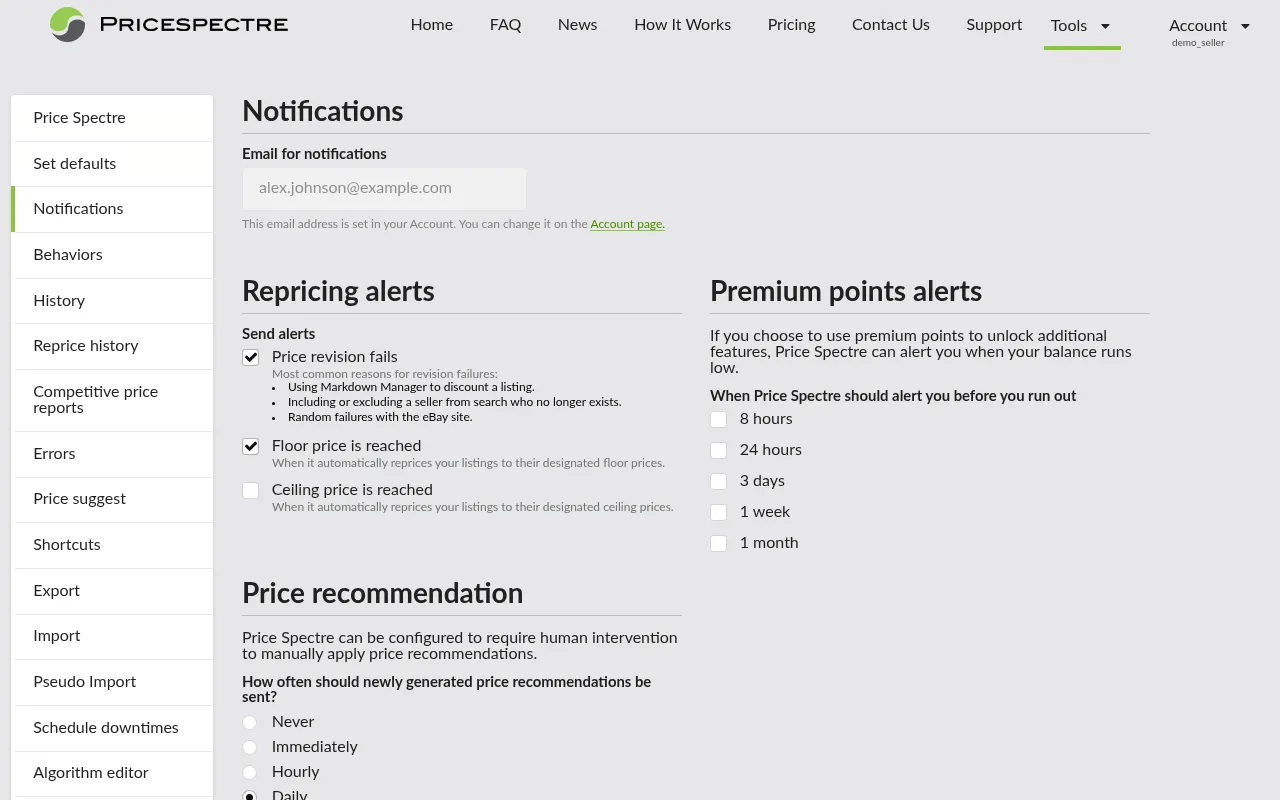Disable the Price revision fails alert
The height and width of the screenshot is (800, 1280).
point(250,357)
